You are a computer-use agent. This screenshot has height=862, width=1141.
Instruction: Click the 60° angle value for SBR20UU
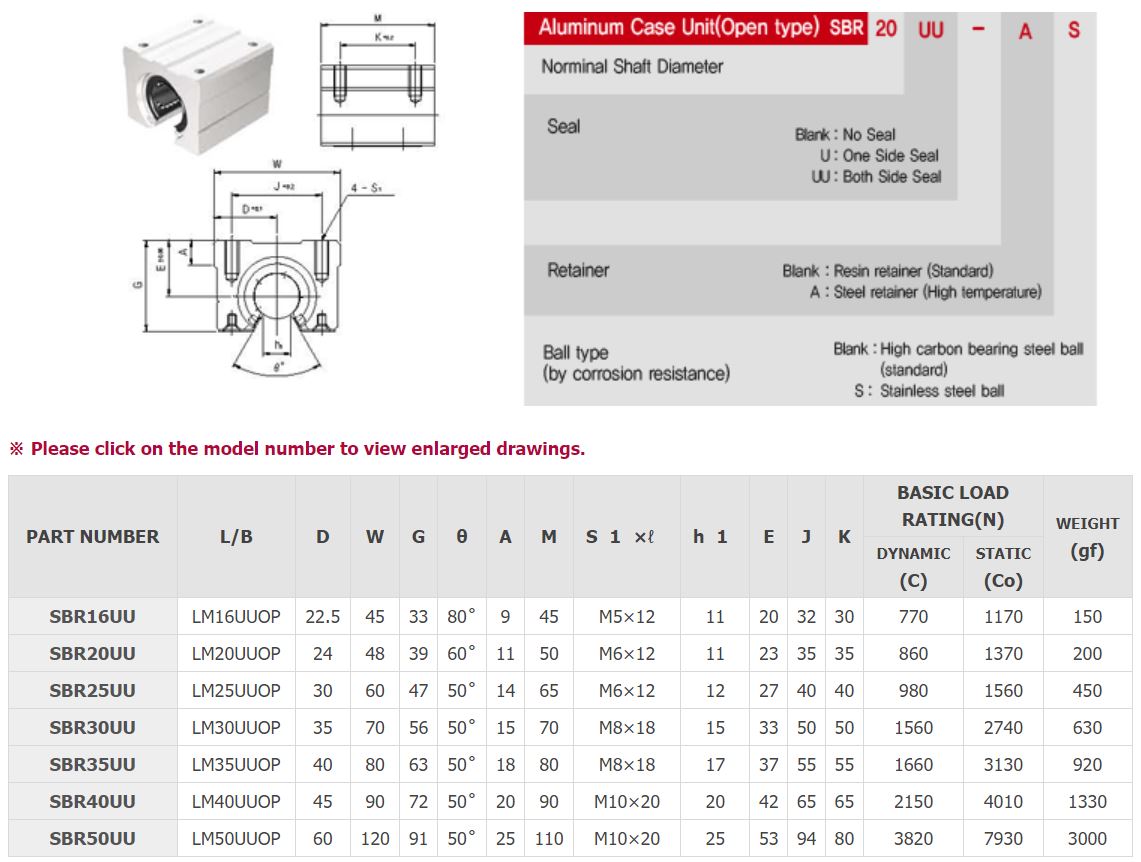461,654
